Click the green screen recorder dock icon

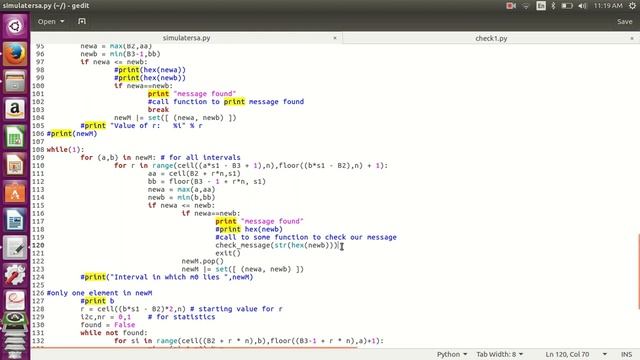coord(15,321)
